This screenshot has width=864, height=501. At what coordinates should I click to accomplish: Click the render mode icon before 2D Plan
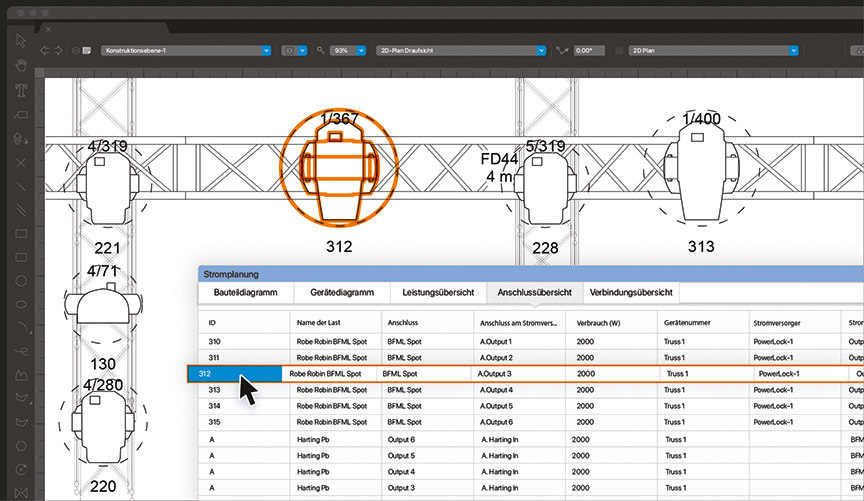(619, 50)
